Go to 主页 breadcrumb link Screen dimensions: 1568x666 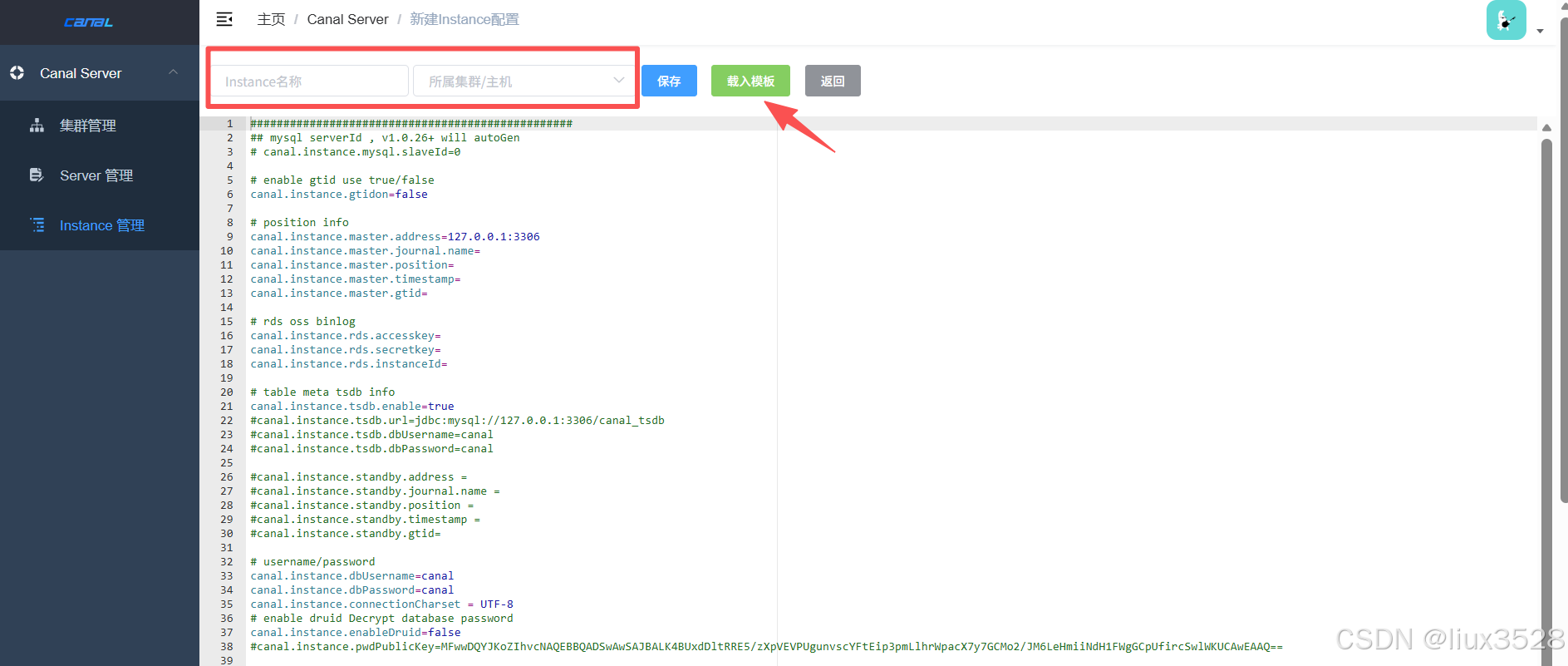tap(271, 19)
